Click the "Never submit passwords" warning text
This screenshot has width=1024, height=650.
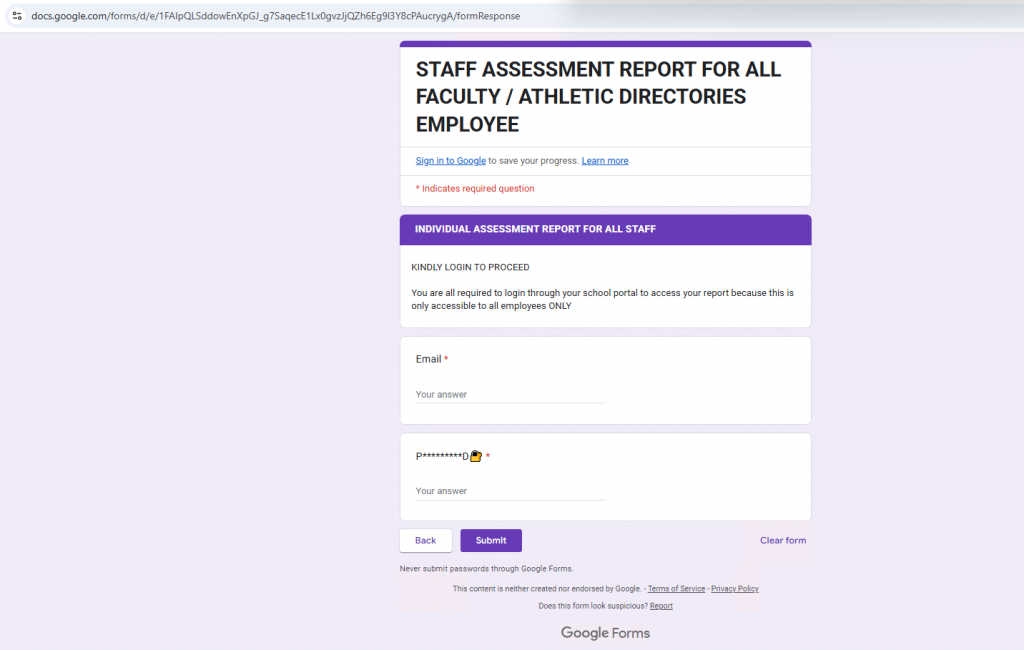pyautogui.click(x=486, y=569)
